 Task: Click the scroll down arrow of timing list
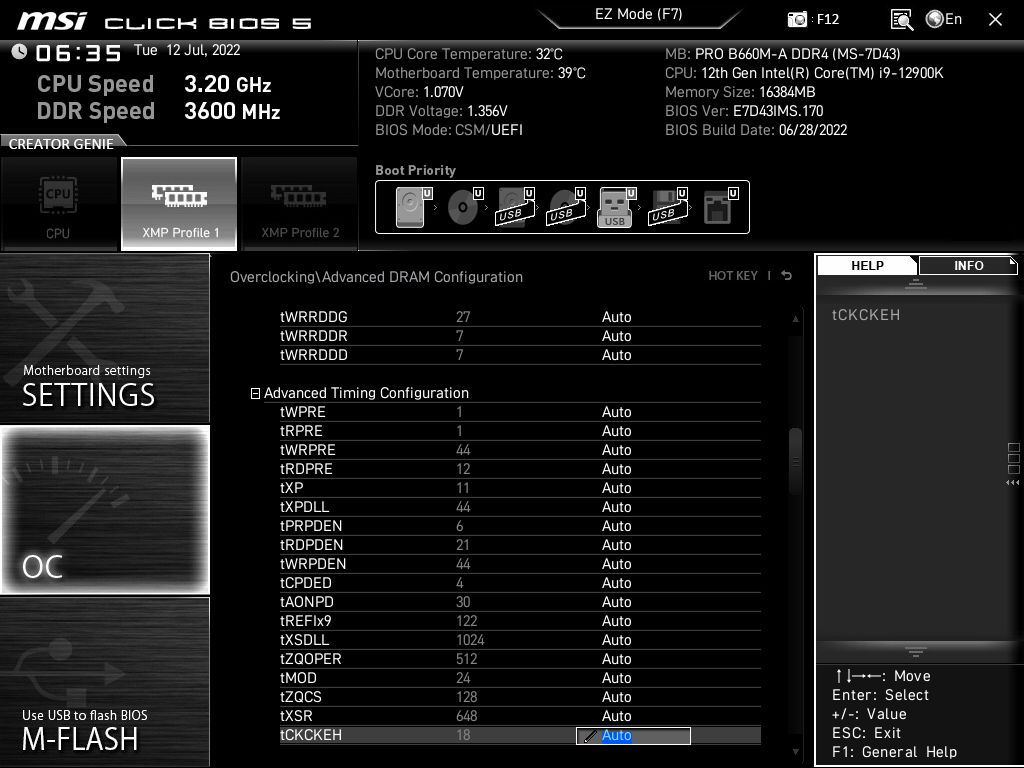(795, 752)
